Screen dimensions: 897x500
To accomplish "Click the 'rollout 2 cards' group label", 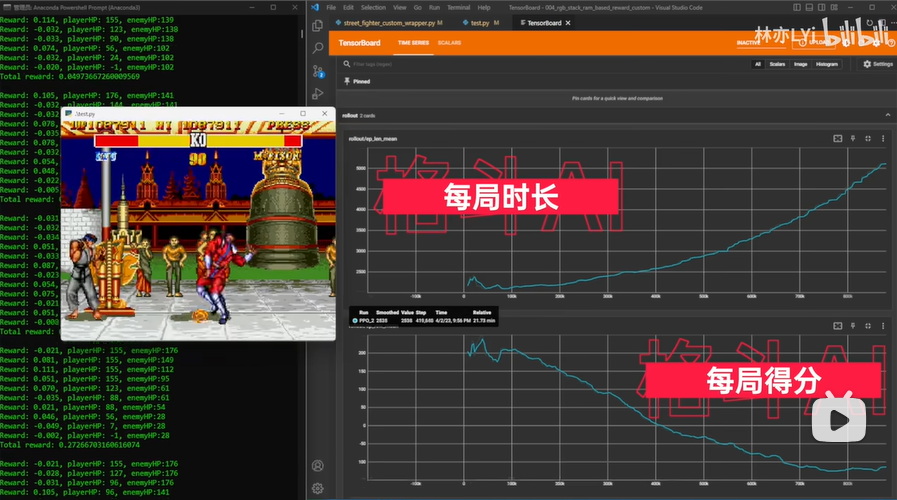I will coord(358,116).
